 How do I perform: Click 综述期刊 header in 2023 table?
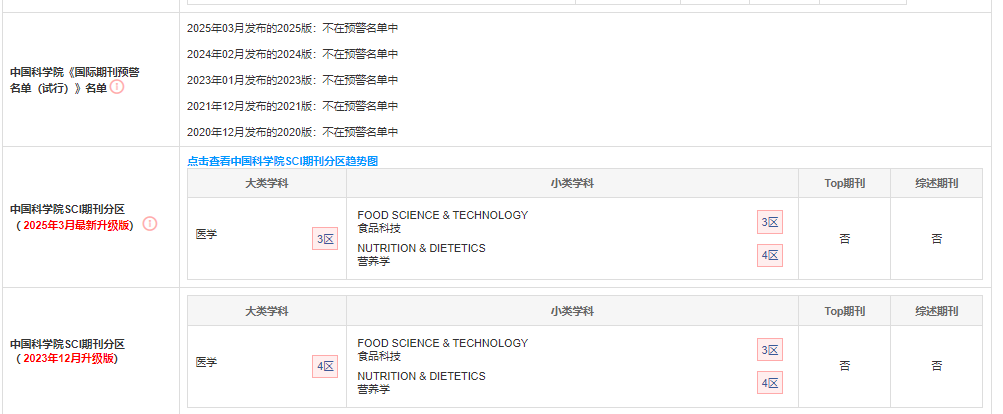(x=936, y=312)
